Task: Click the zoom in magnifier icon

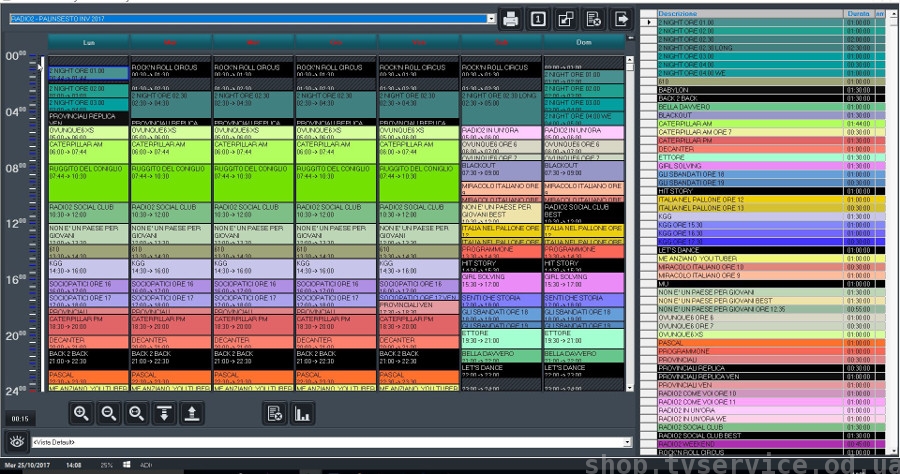Action: 81,412
